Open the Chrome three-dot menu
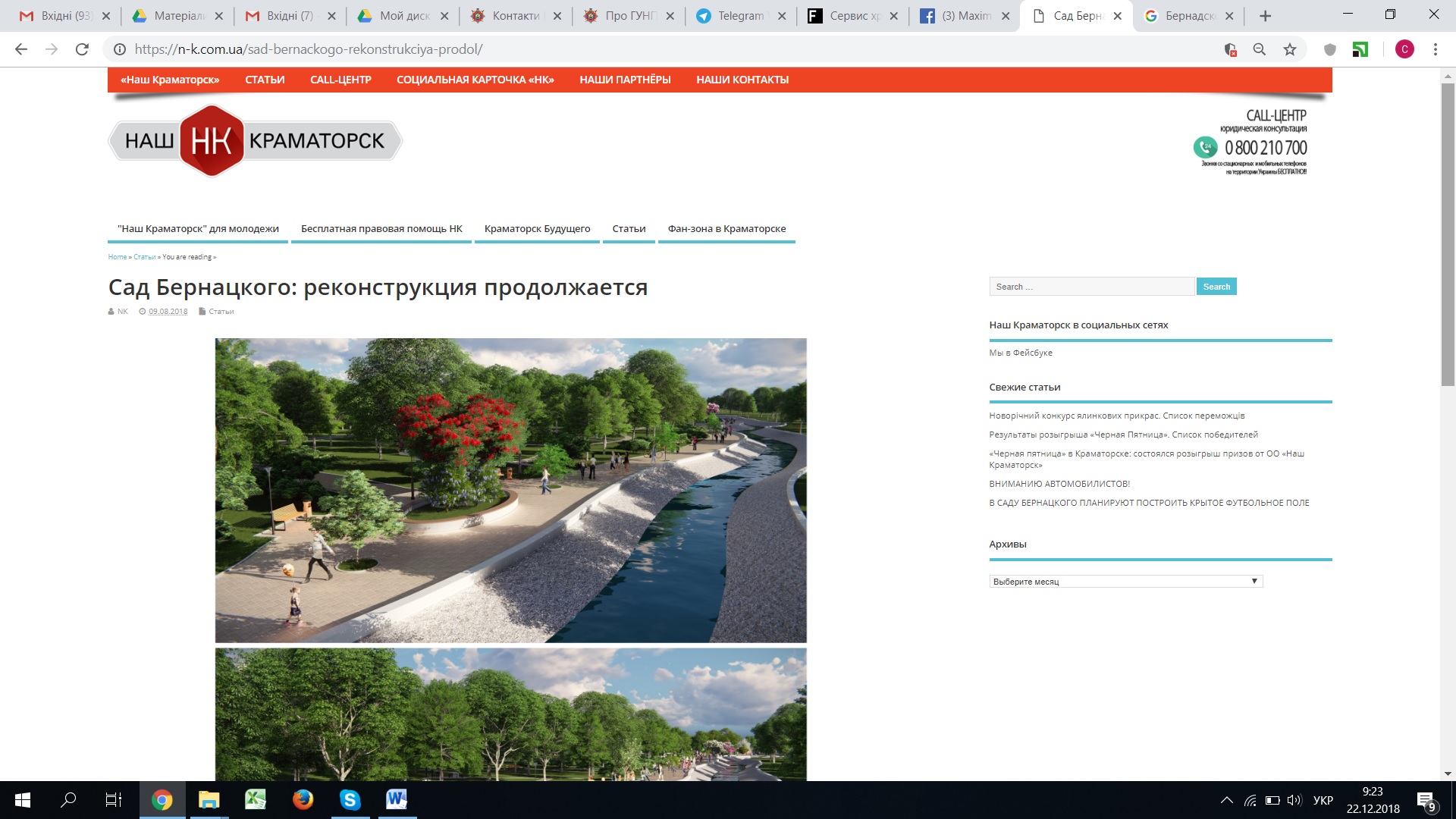Viewport: 1456px width, 819px height. tap(1435, 49)
